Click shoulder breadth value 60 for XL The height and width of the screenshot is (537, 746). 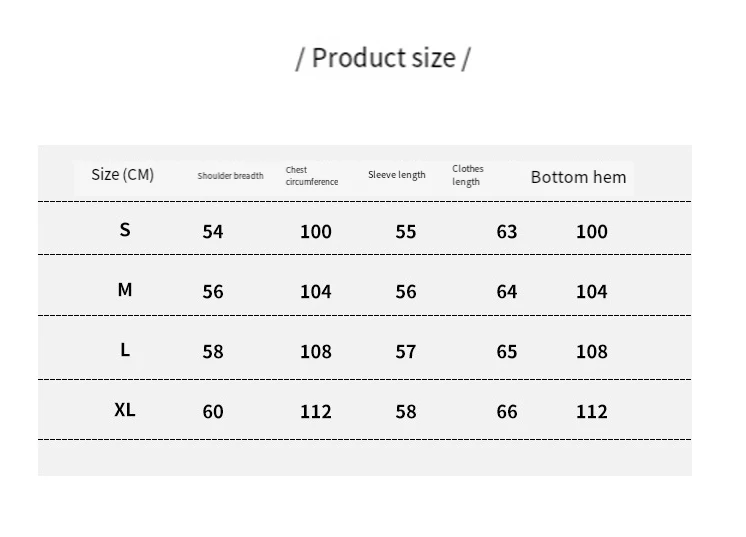click(213, 412)
